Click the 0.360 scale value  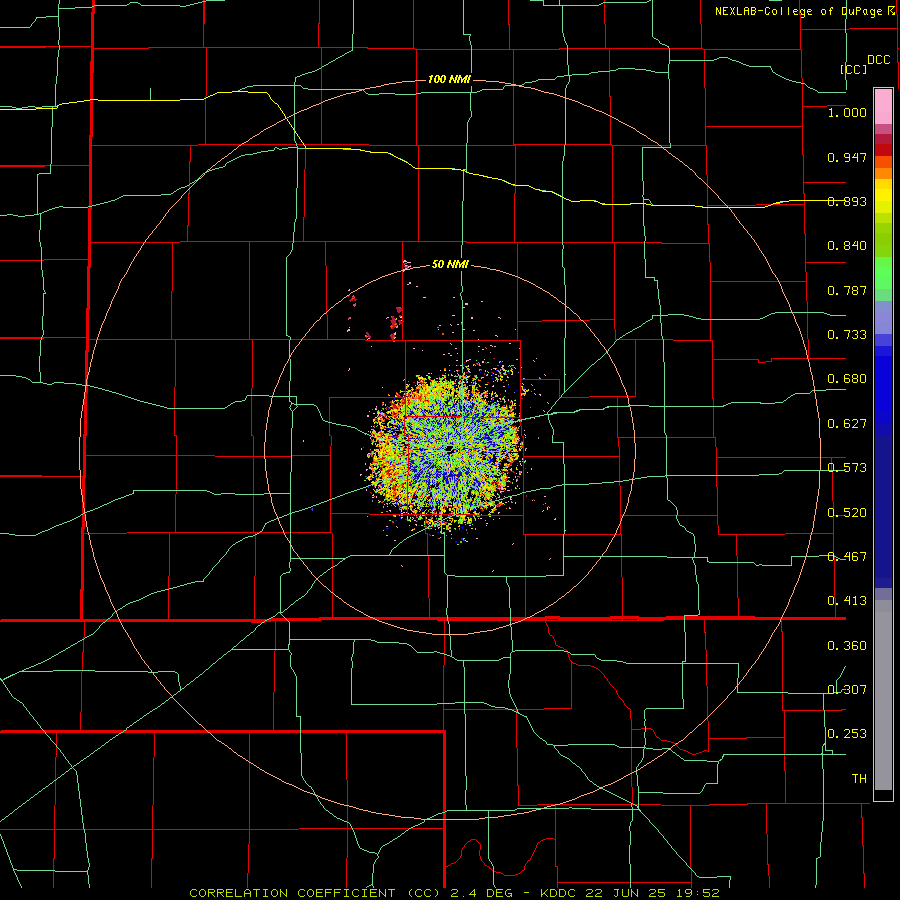(847, 646)
